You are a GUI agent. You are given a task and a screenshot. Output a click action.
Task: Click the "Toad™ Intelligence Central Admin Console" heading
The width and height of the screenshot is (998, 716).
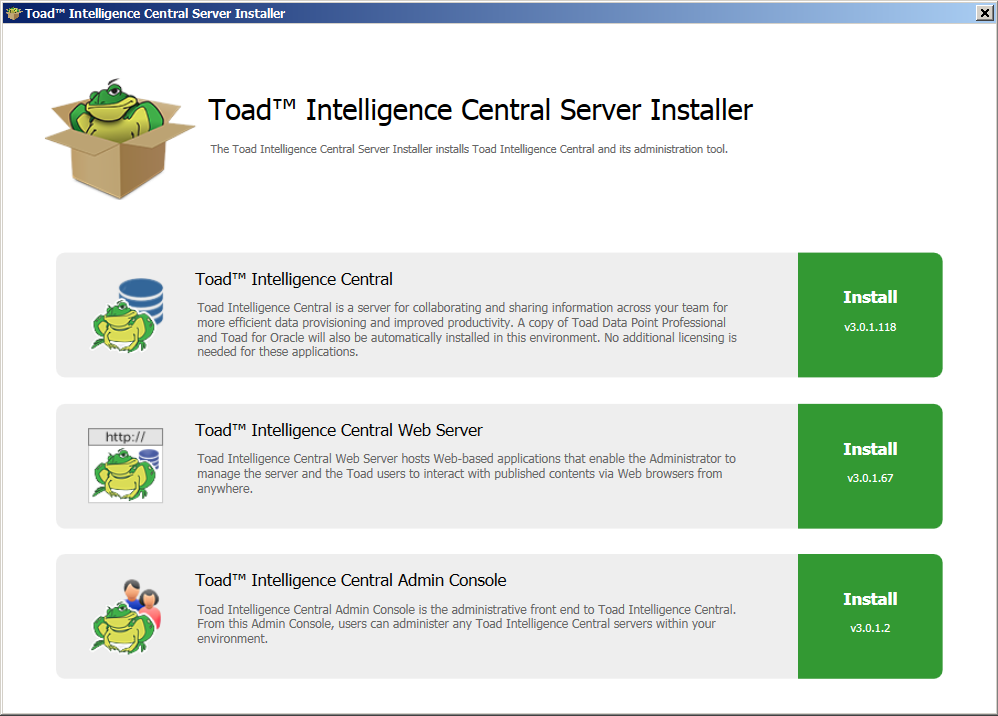click(x=351, y=580)
